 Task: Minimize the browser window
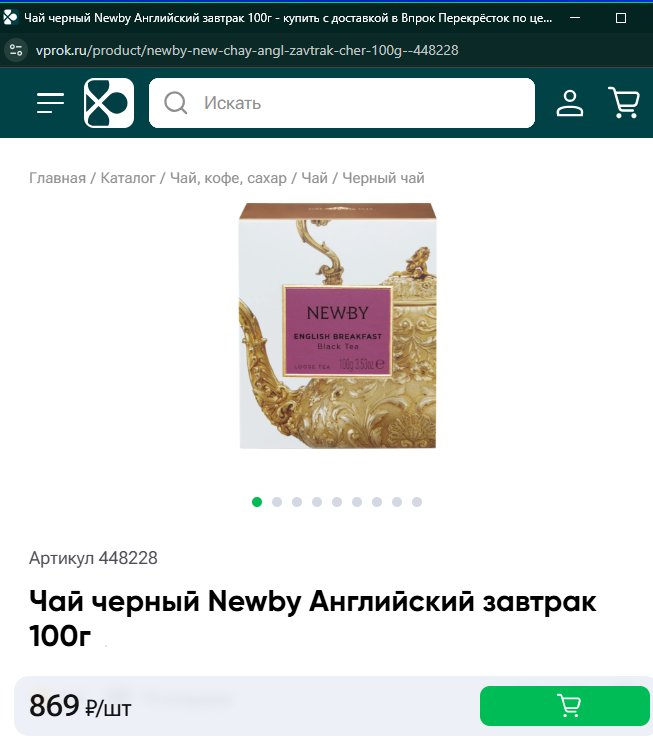point(575,18)
